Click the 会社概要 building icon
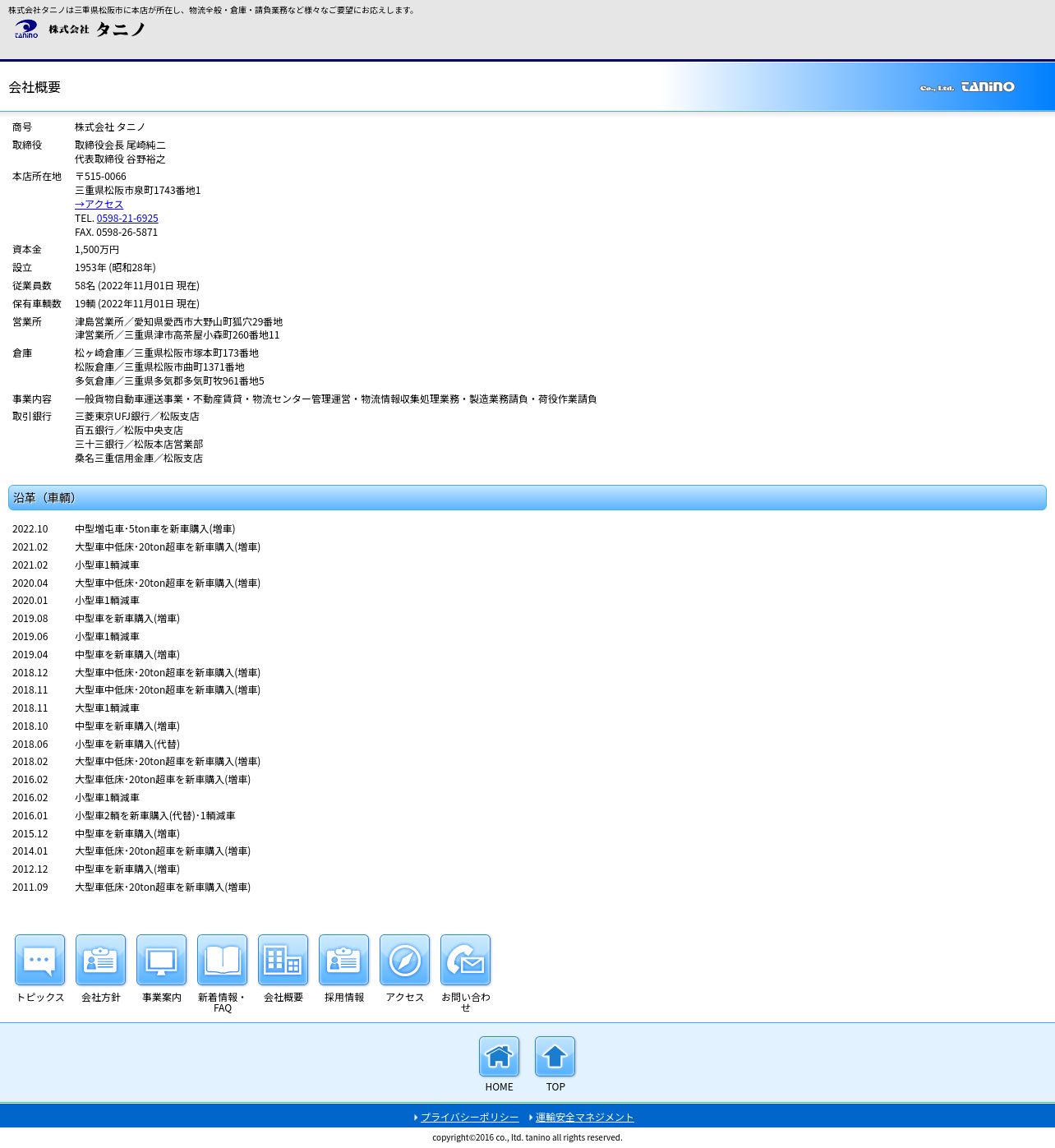The image size is (1055, 1148). click(283, 959)
